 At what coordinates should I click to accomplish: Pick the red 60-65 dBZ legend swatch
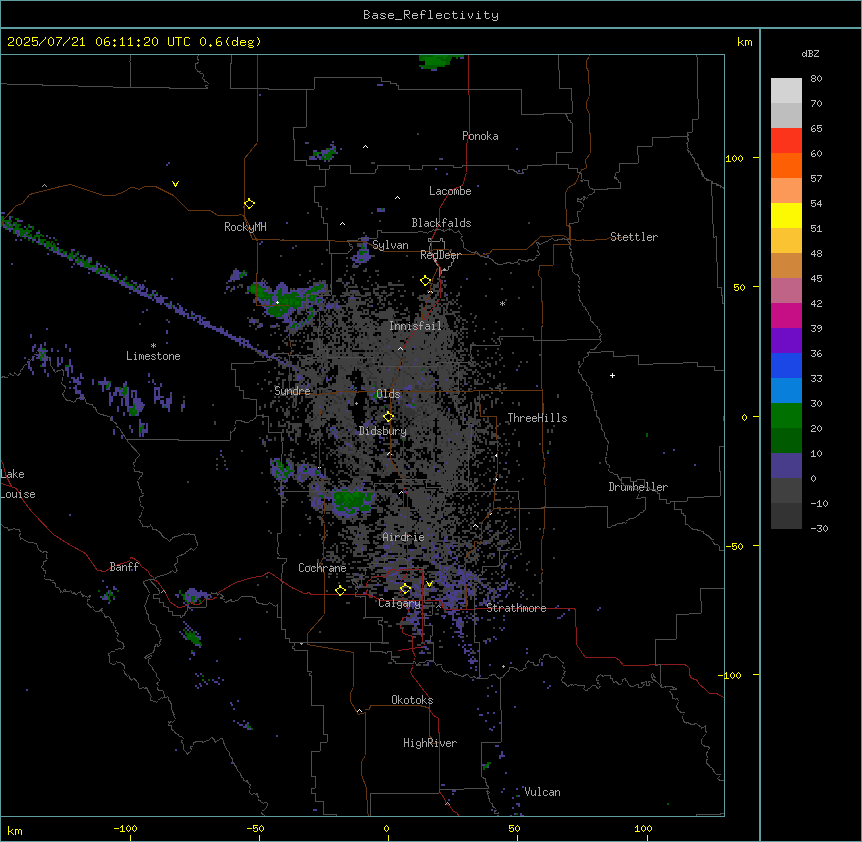(x=786, y=141)
